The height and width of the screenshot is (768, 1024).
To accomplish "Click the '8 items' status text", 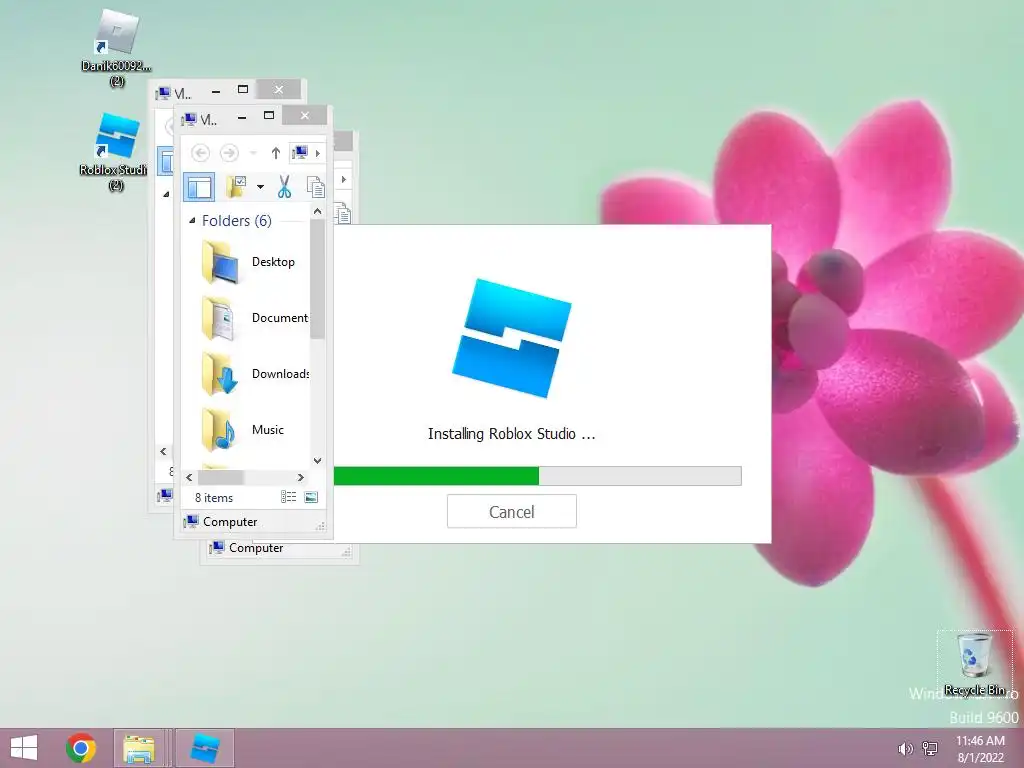I will (x=214, y=498).
